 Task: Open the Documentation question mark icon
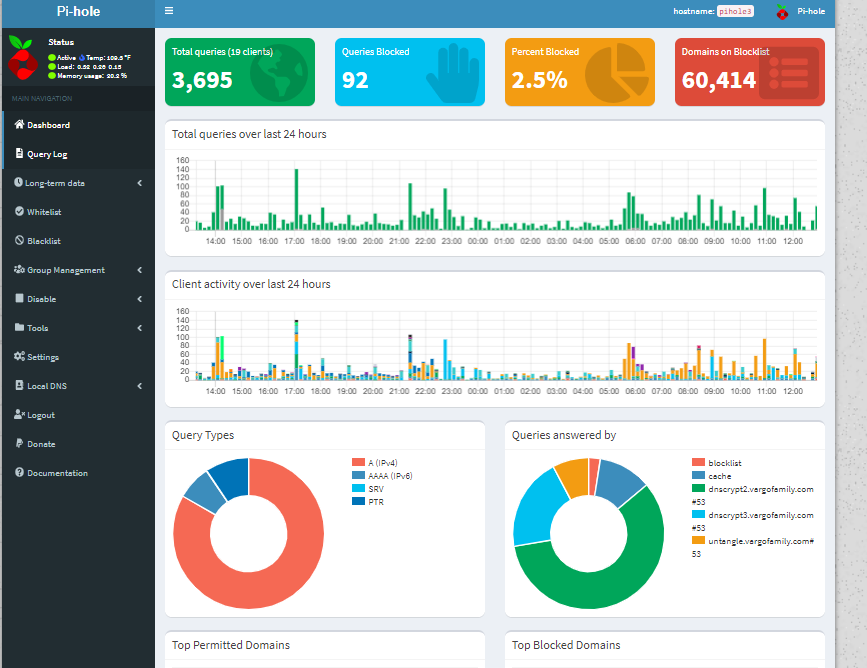coord(19,472)
